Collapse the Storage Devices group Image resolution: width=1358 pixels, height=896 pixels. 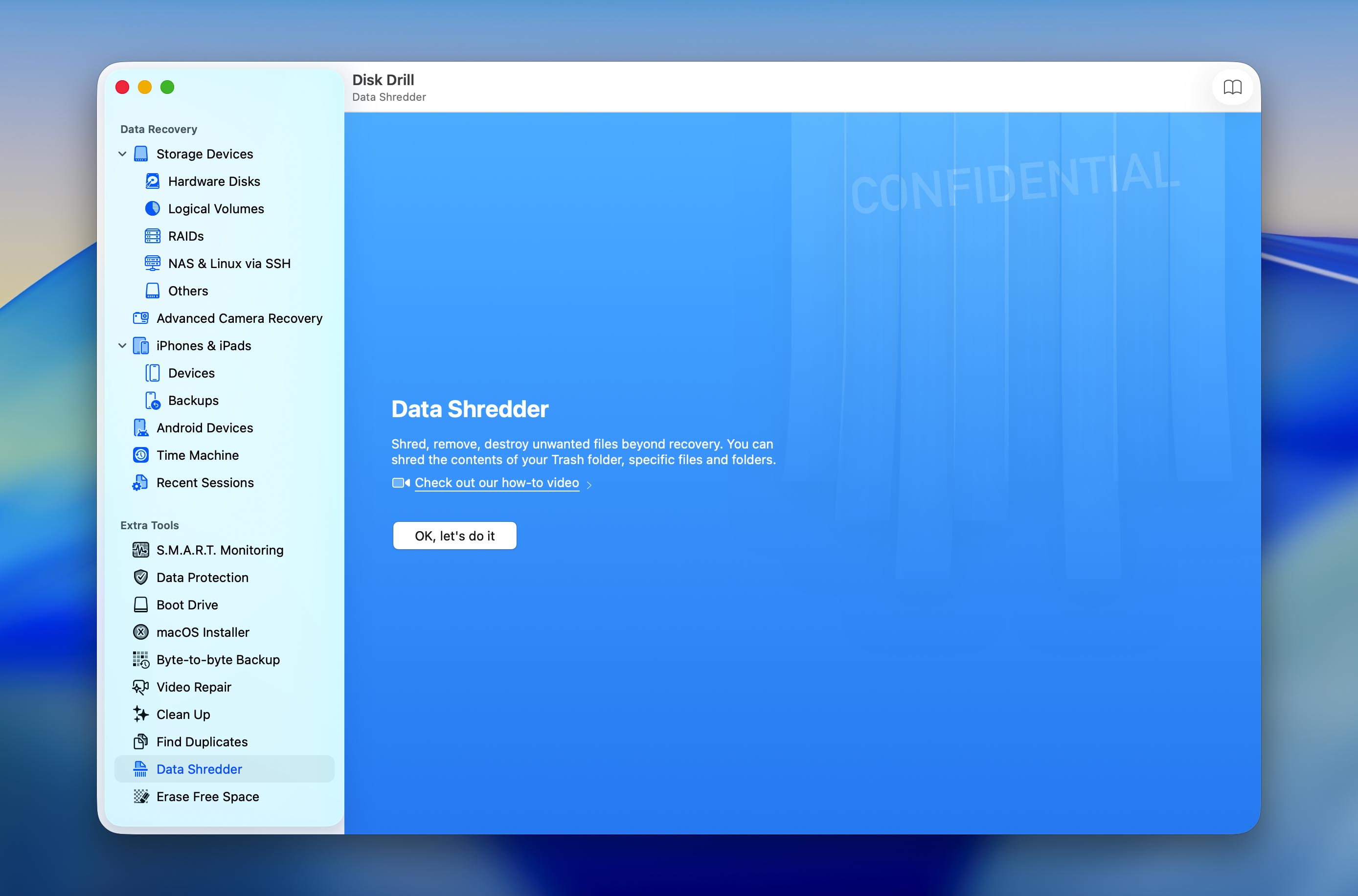(x=122, y=154)
